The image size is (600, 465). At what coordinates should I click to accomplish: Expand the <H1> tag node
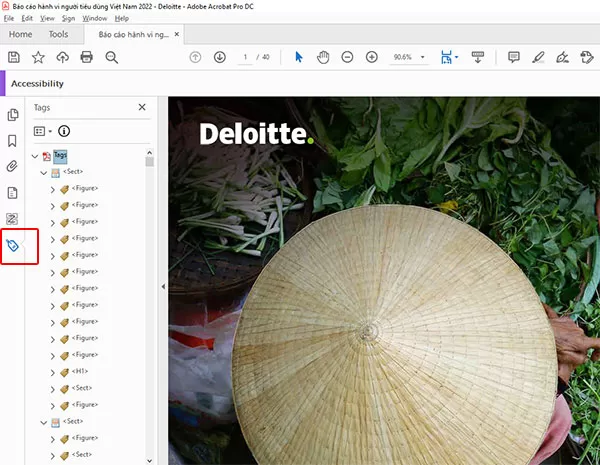point(53,372)
